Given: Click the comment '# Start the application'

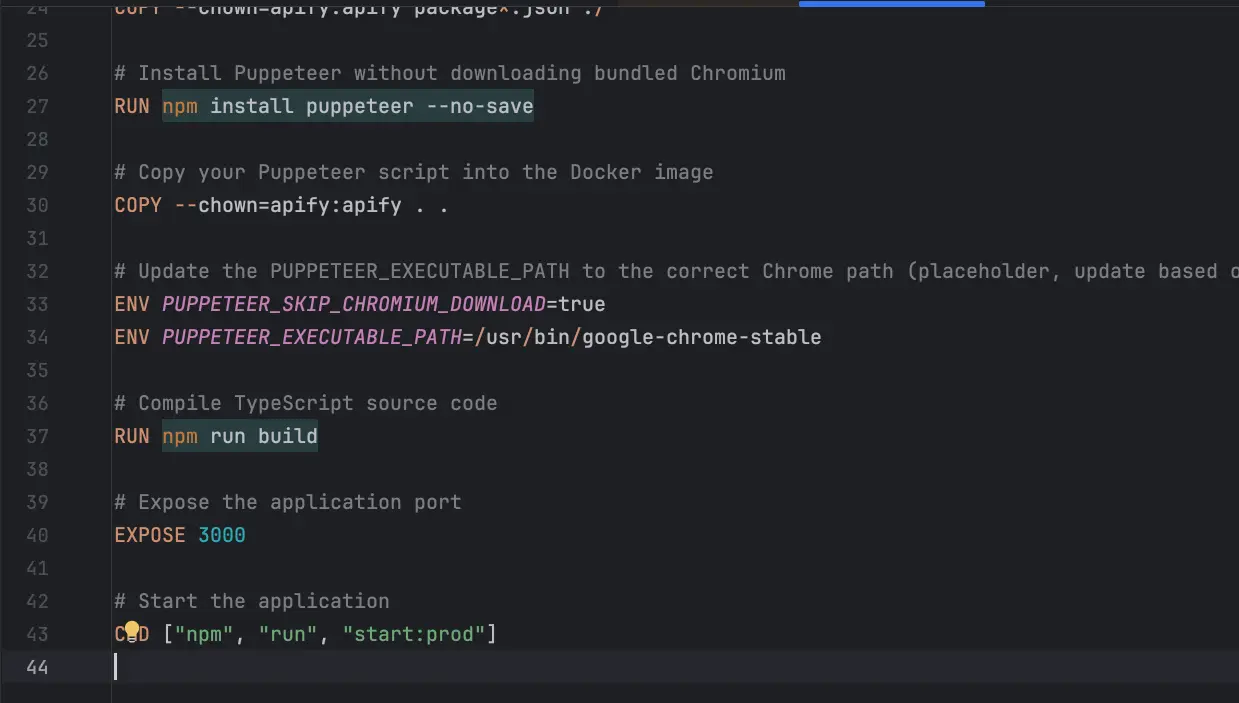Looking at the screenshot, I should [251, 600].
